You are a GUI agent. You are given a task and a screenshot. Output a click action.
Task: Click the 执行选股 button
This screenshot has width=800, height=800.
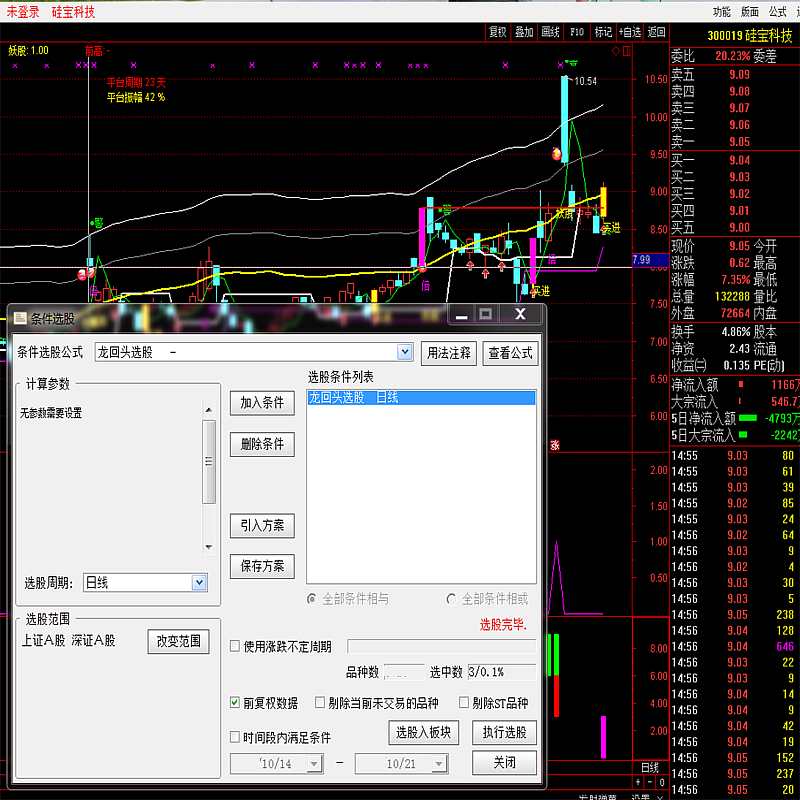pyautogui.click(x=503, y=732)
